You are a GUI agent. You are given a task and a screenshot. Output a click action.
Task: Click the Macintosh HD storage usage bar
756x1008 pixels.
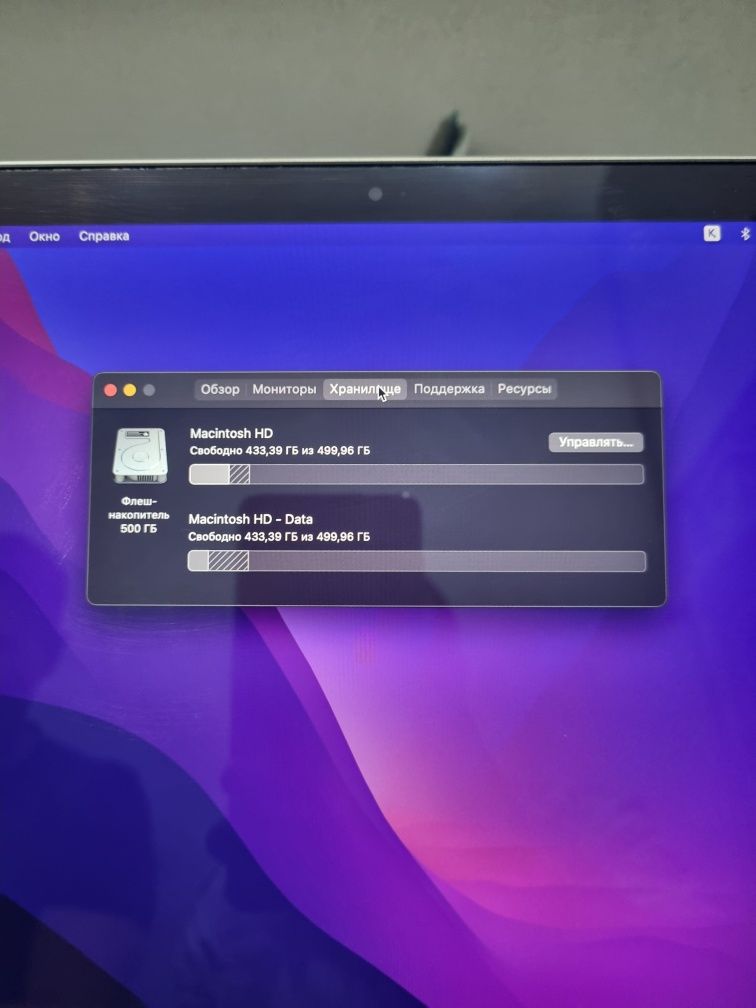tap(417, 474)
